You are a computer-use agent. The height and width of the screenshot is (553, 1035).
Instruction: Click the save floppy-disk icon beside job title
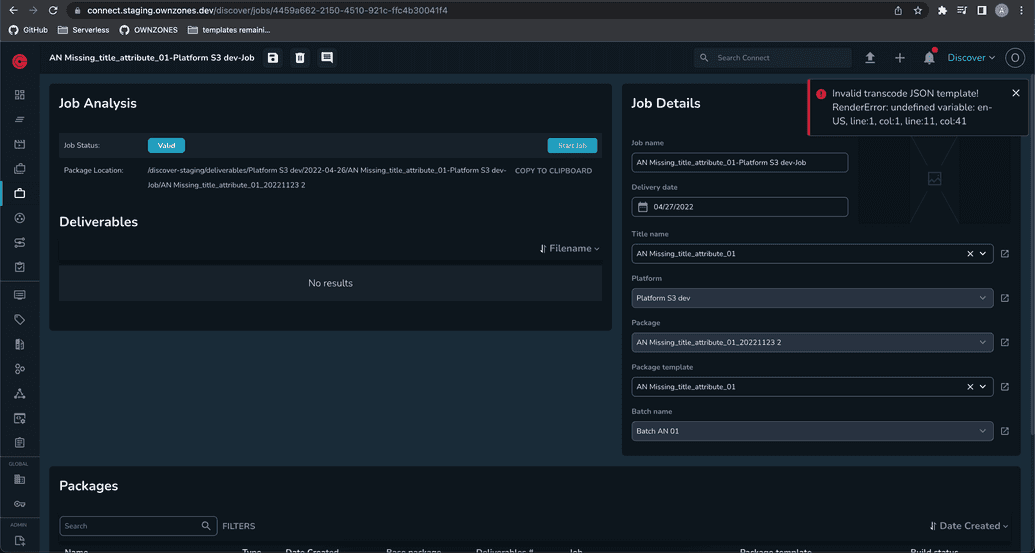pyautogui.click(x=273, y=58)
